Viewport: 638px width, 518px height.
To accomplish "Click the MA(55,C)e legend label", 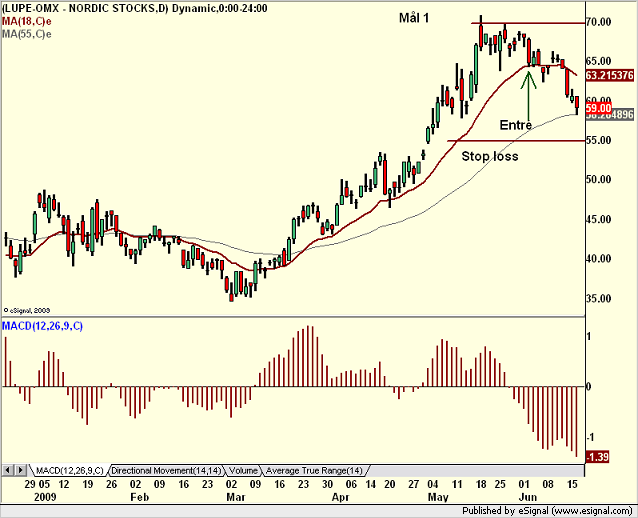I will [26, 34].
